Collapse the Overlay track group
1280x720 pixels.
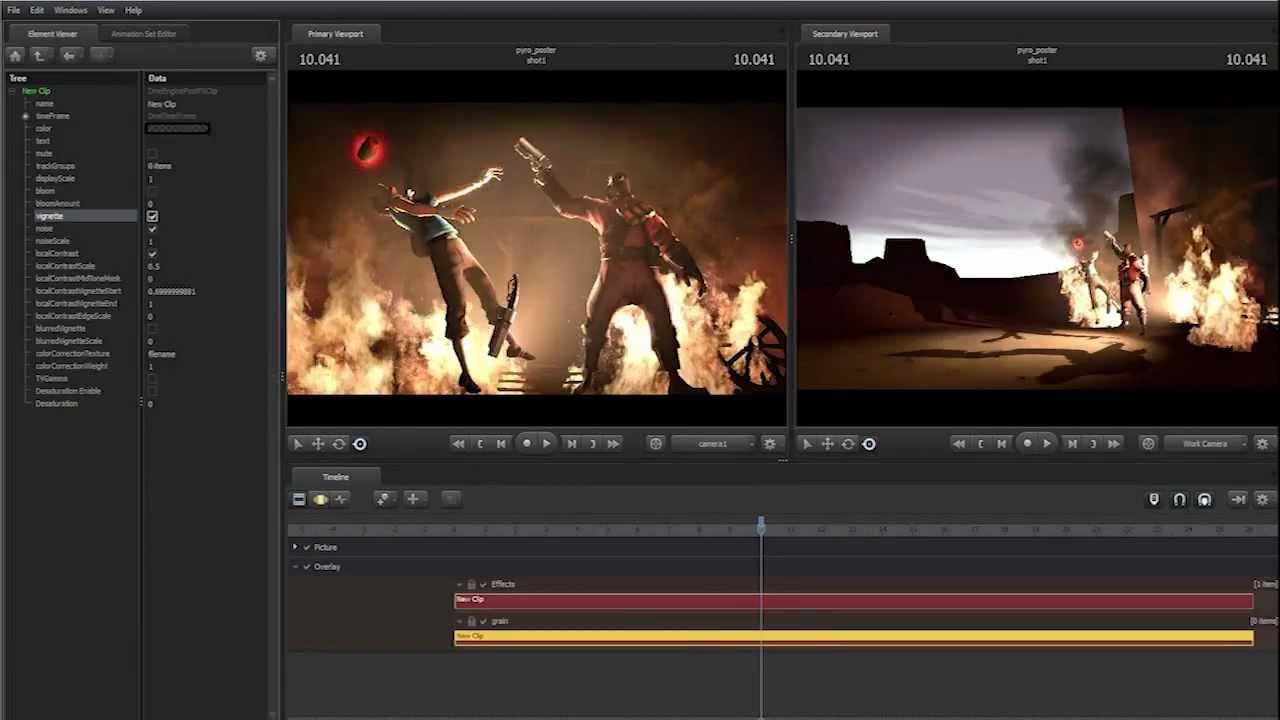295,567
